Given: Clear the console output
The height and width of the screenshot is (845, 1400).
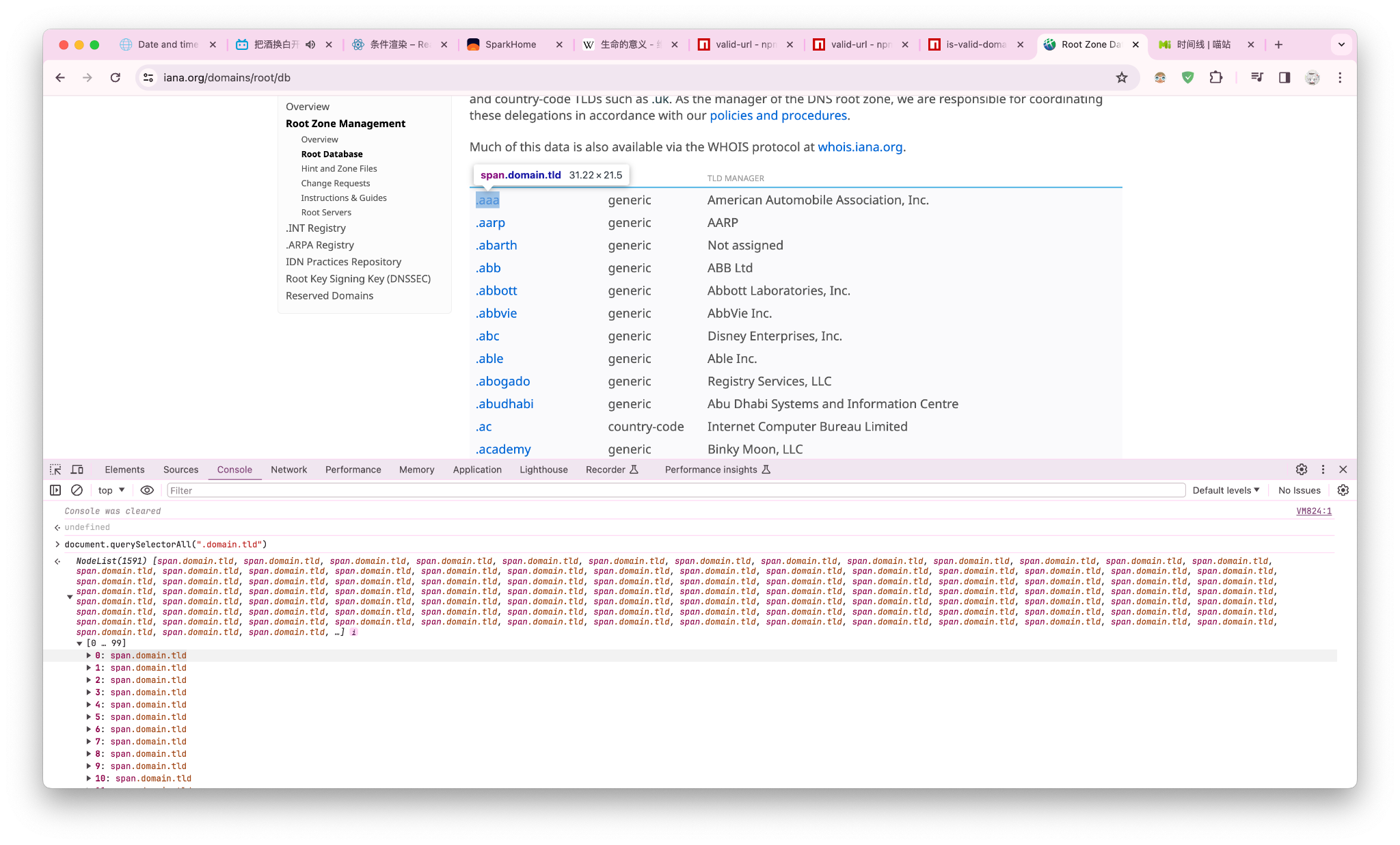Looking at the screenshot, I should point(77,490).
